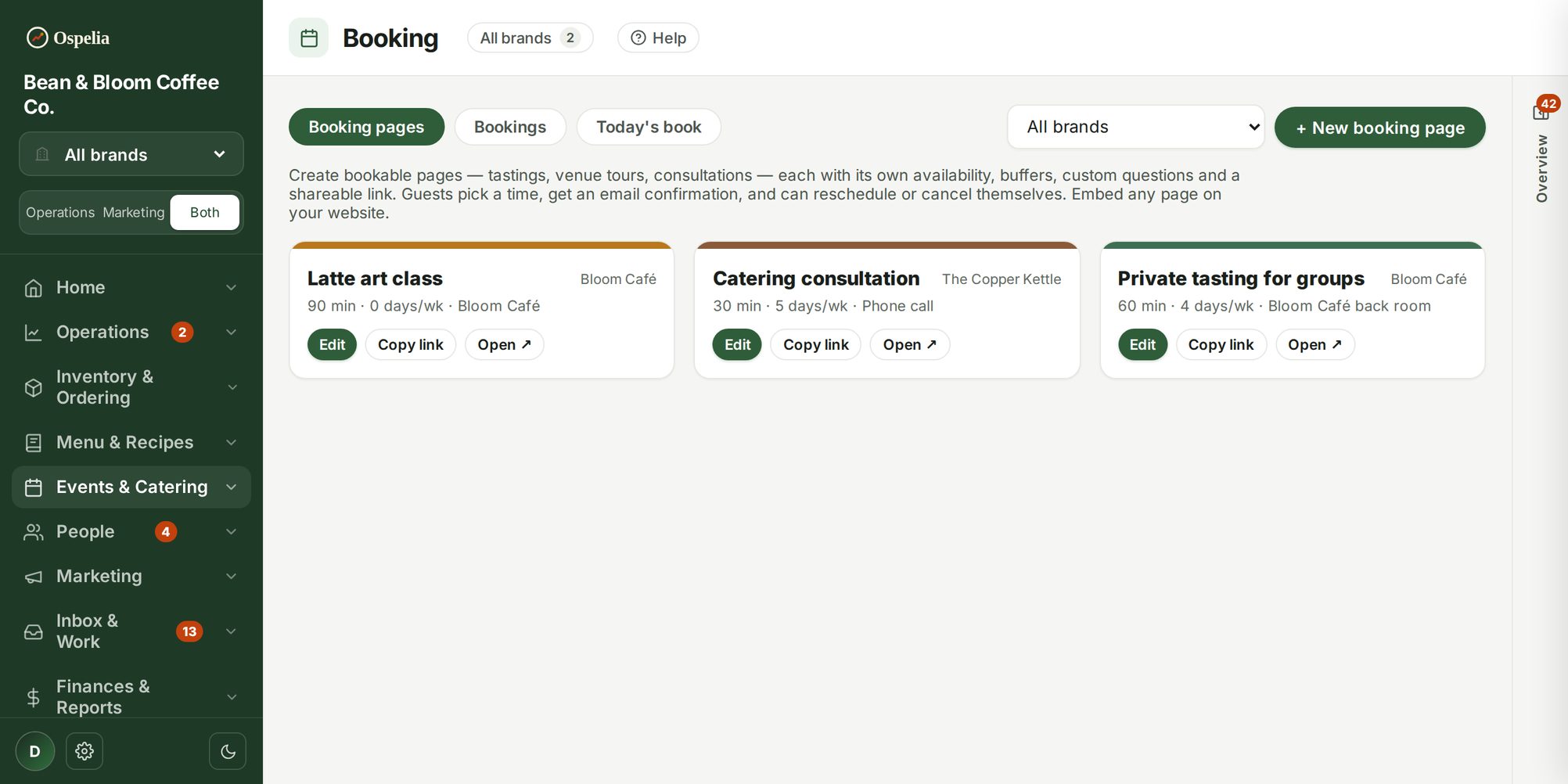The height and width of the screenshot is (784, 1568).
Task: Copy link for Latte art class
Action: tap(411, 345)
